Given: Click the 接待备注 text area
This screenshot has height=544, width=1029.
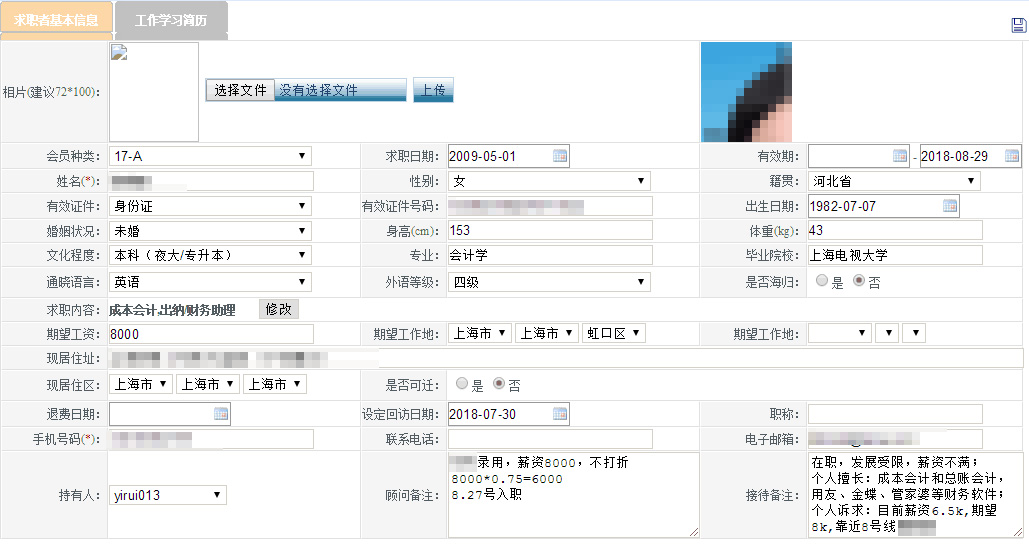Looking at the screenshot, I should click(915, 495).
